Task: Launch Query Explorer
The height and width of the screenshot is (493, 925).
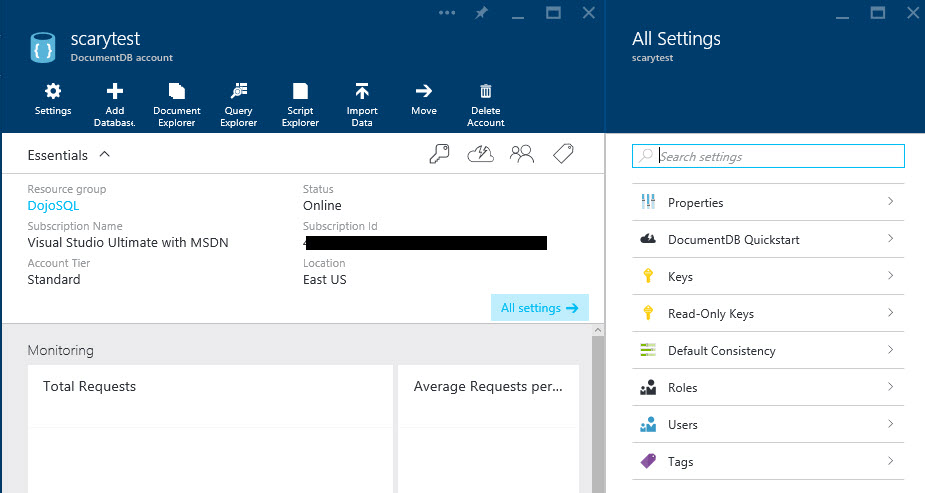Action: click(x=238, y=105)
